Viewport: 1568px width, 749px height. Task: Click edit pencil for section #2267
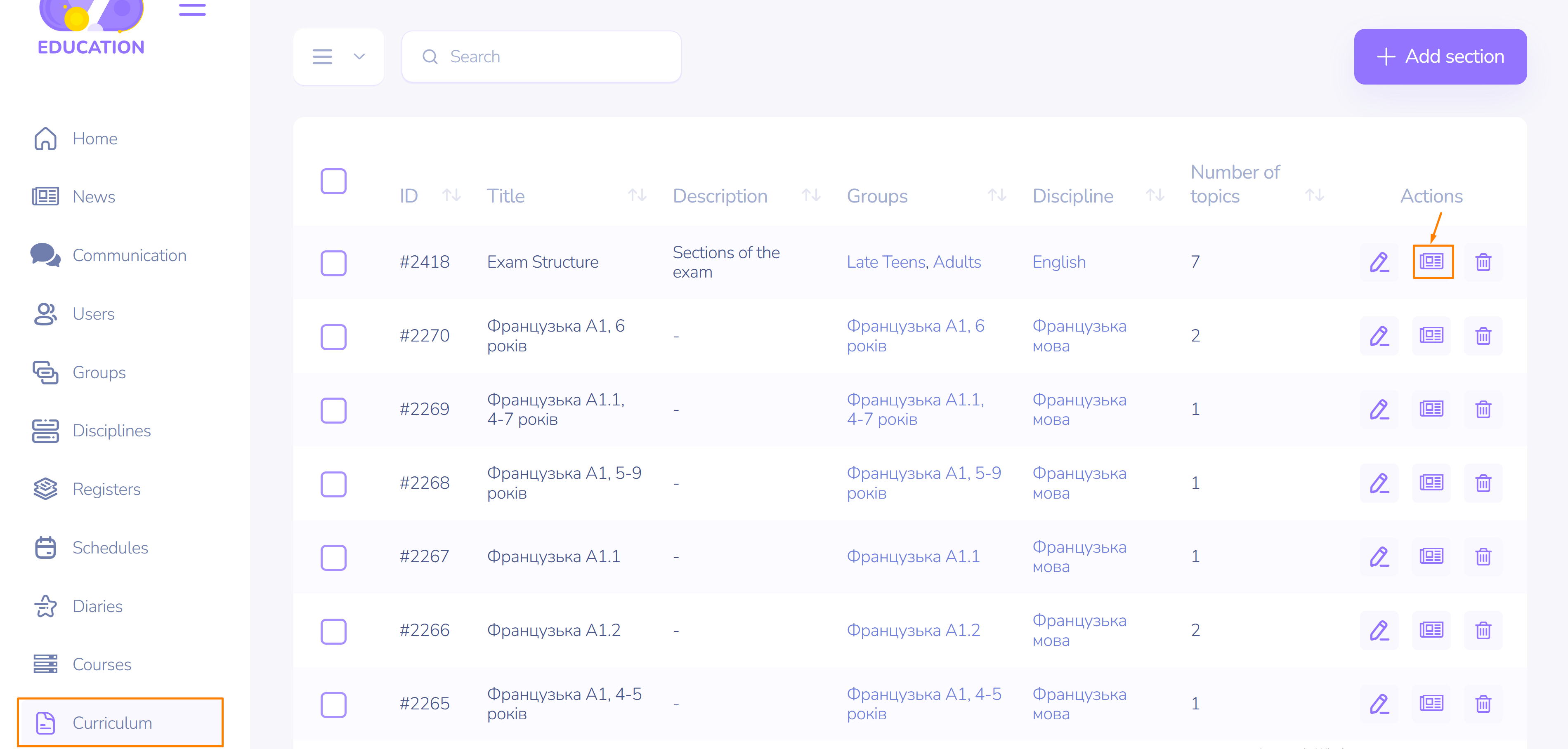tap(1379, 557)
